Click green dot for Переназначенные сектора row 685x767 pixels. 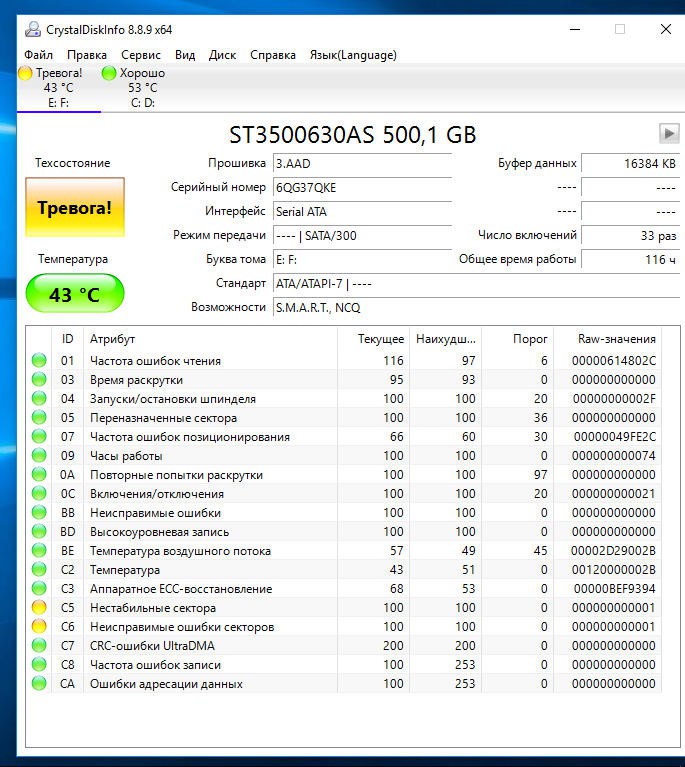pyautogui.click(x=39, y=418)
